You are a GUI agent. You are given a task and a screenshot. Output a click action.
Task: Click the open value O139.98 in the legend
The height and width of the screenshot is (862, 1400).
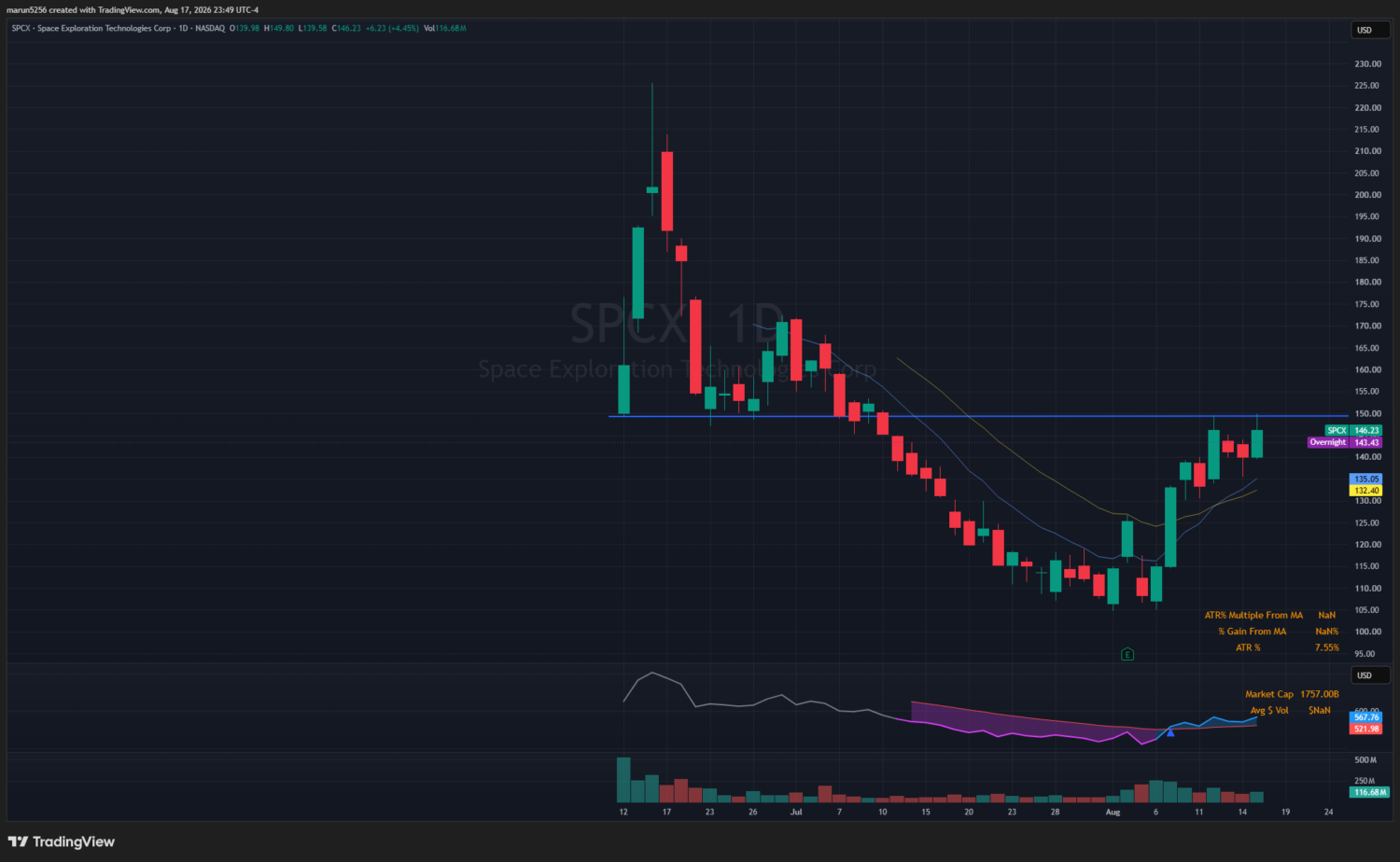(x=245, y=28)
